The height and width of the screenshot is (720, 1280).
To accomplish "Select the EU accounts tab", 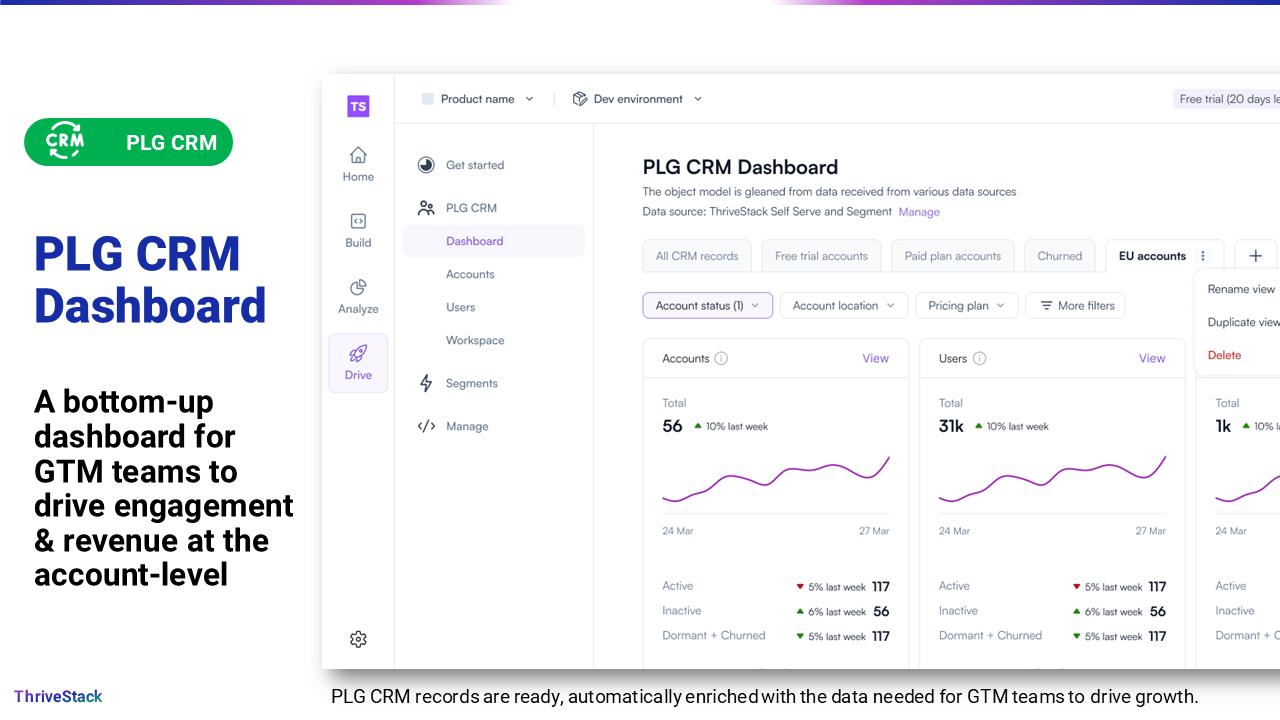I will pos(1152,256).
